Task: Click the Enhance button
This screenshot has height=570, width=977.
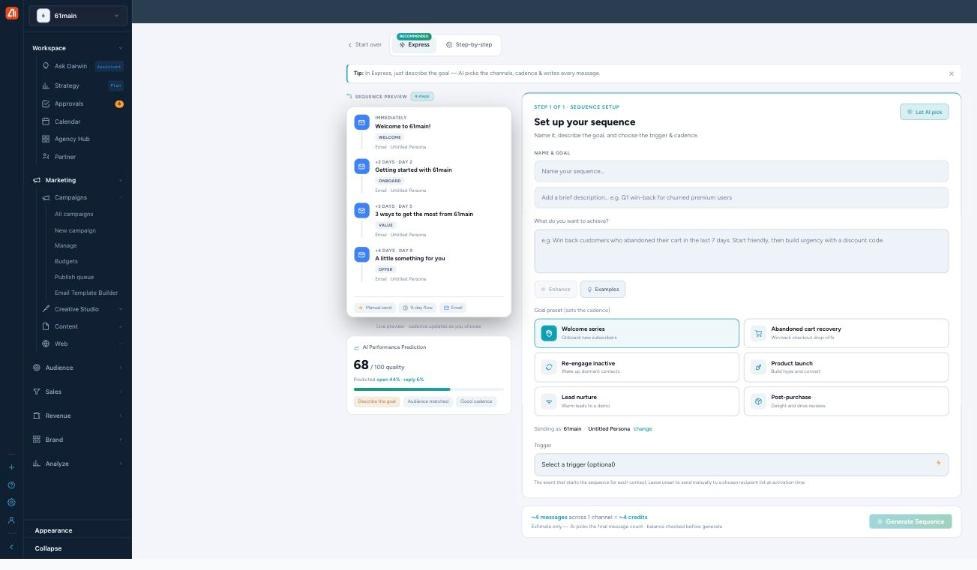Action: pos(555,289)
